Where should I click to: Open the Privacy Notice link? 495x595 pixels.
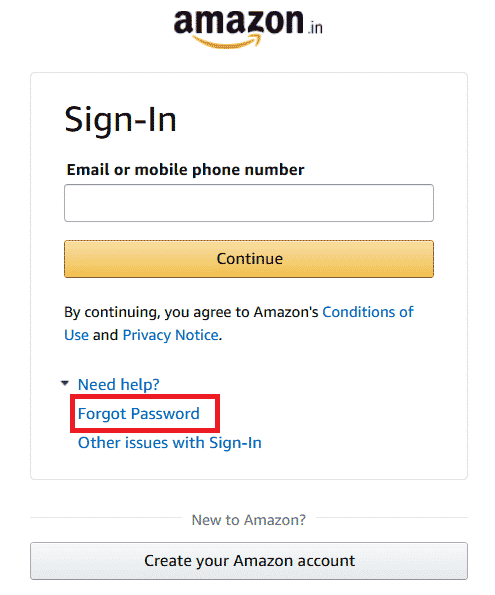click(x=170, y=335)
